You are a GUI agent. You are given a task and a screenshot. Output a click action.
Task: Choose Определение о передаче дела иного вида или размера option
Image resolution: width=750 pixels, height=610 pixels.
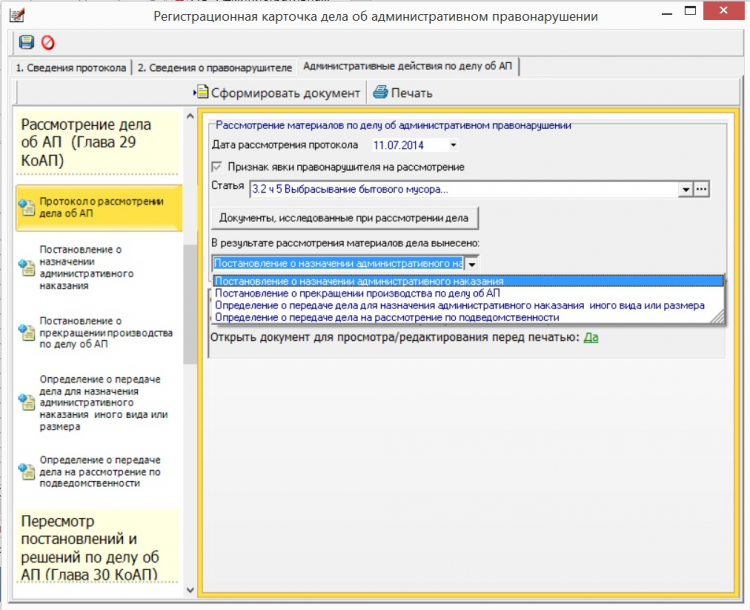468,305
